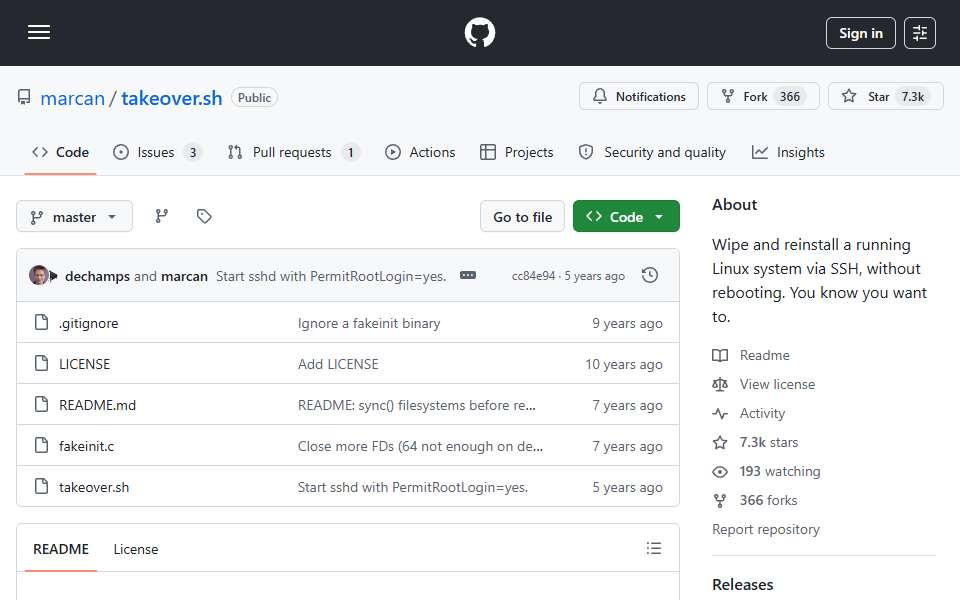Click '10 years ago' timestamp for LICENSE

pyautogui.click(x=624, y=364)
